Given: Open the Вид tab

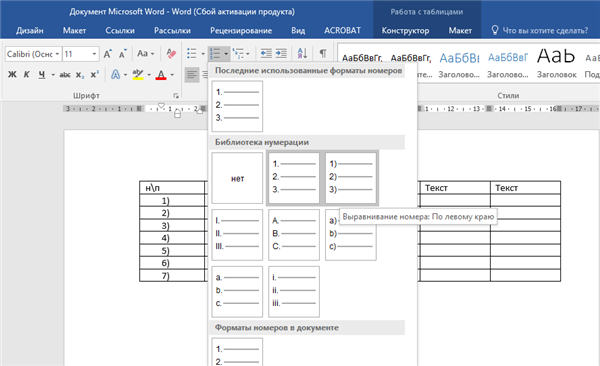Looking at the screenshot, I should pos(298,31).
